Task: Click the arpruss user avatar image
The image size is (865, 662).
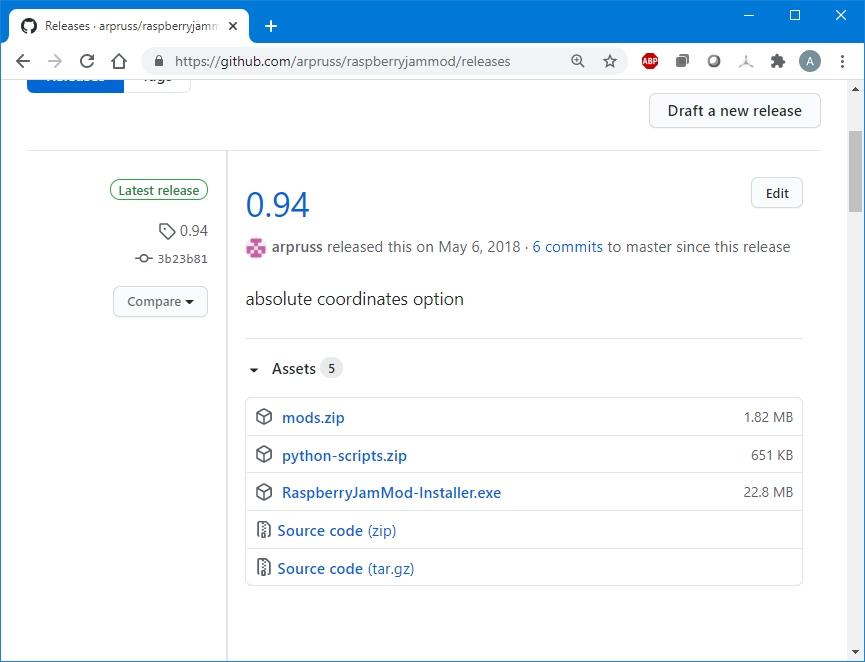Action: pyautogui.click(x=256, y=247)
